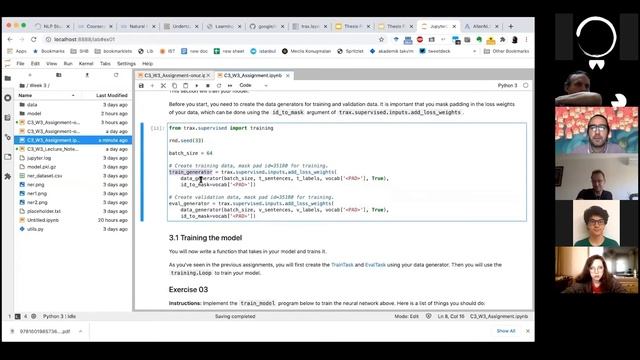
Task: Open the File menu in JupyterLab
Action: [20, 64]
